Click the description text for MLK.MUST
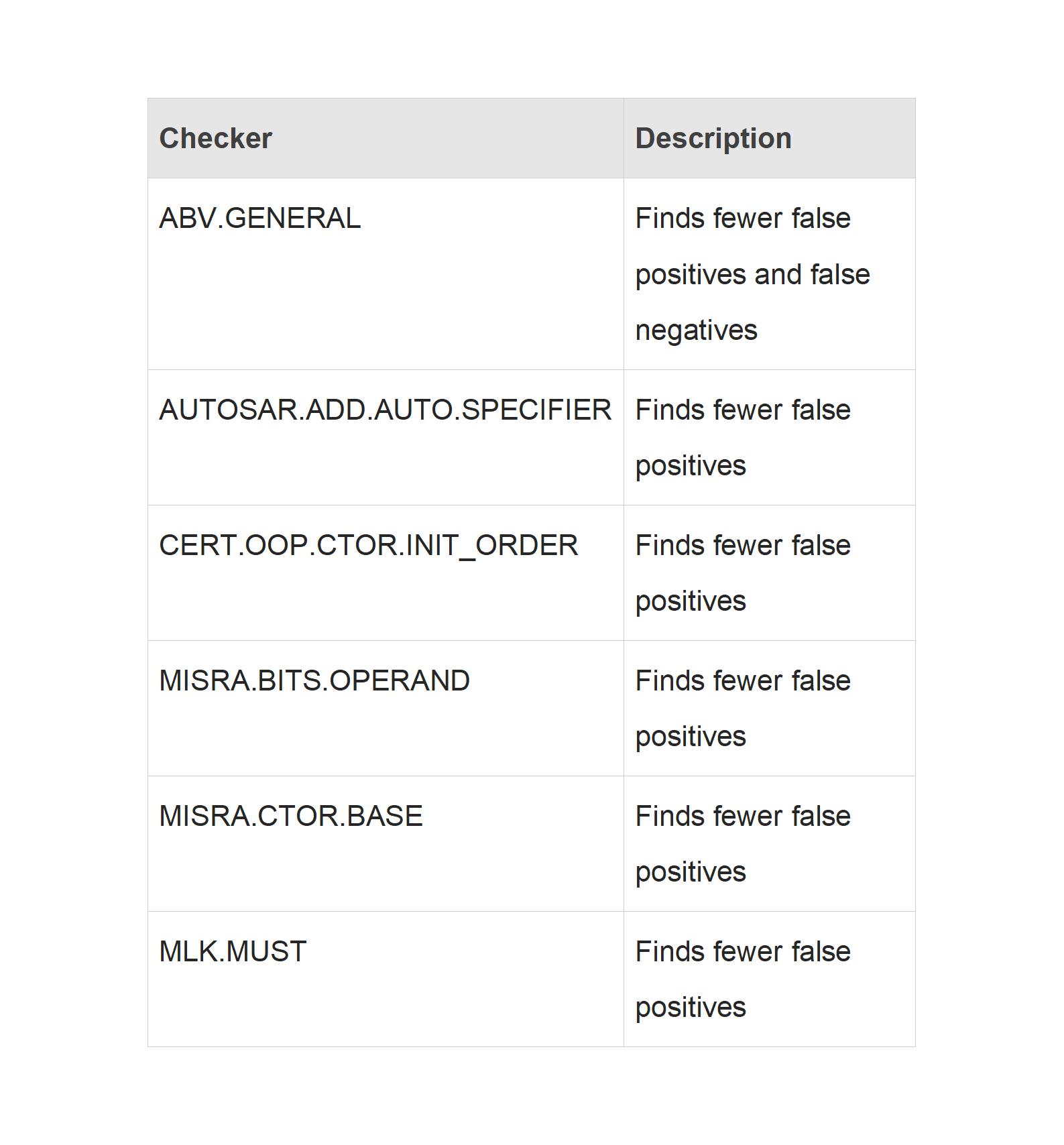 click(x=742, y=979)
